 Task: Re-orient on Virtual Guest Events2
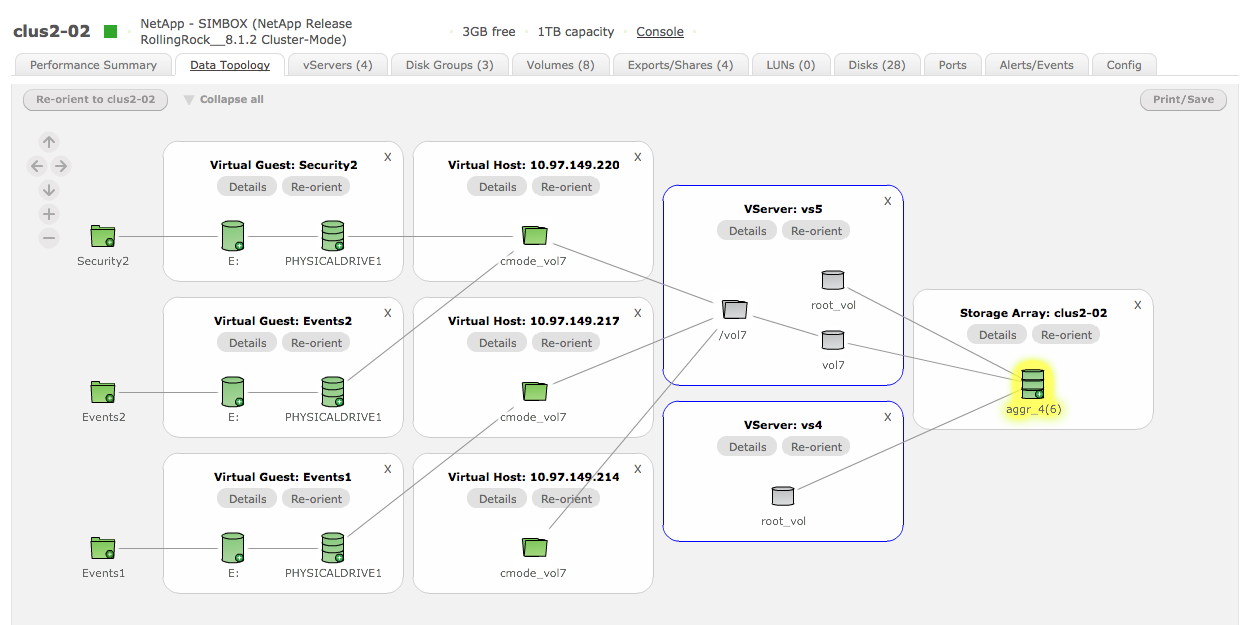pos(316,343)
